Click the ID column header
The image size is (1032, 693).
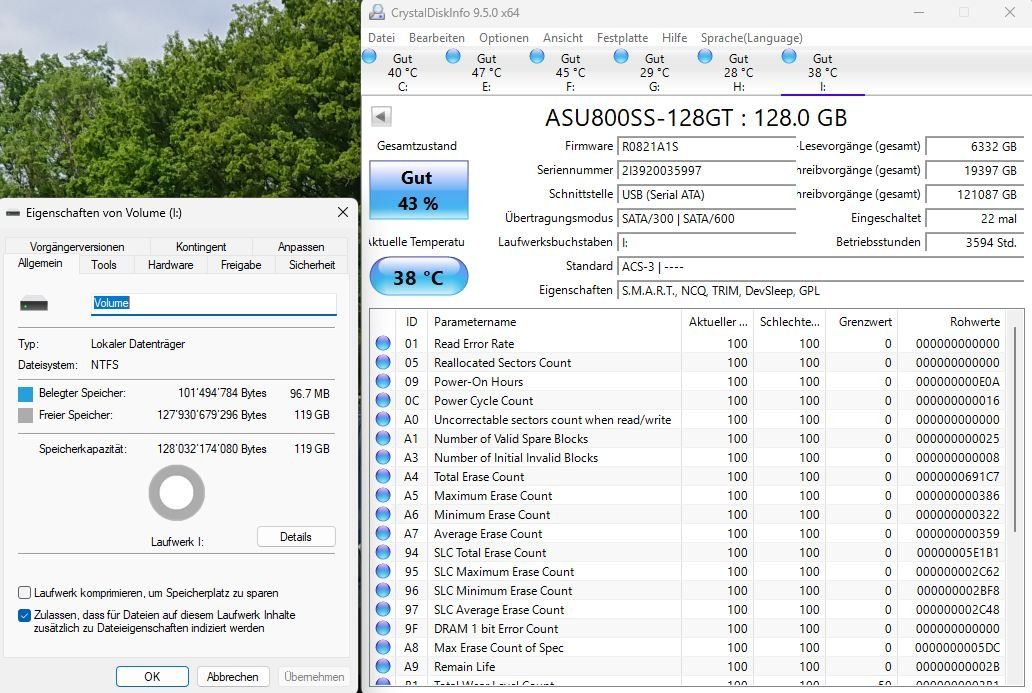[x=411, y=322]
